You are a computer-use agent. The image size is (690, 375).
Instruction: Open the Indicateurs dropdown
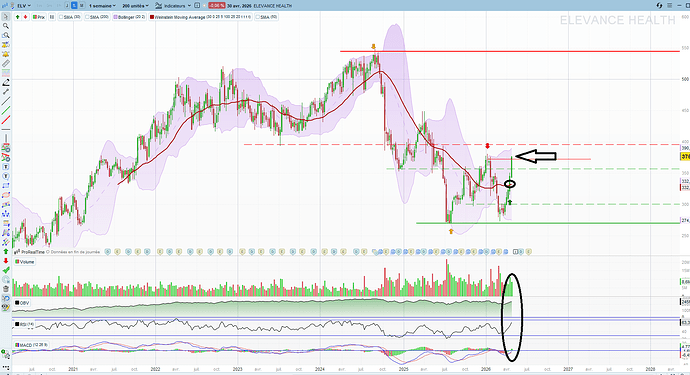click(173, 6)
